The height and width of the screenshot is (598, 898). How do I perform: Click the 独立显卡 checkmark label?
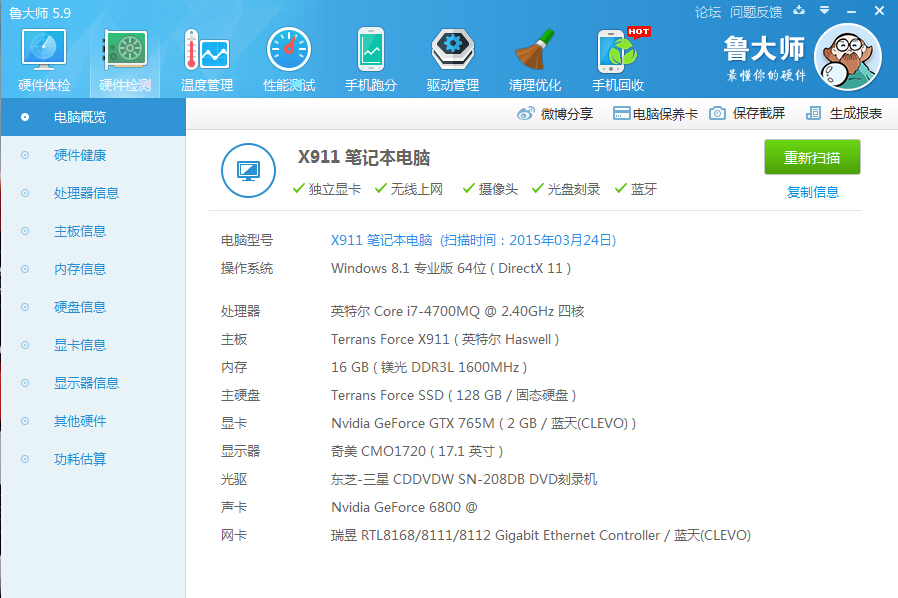coord(327,189)
